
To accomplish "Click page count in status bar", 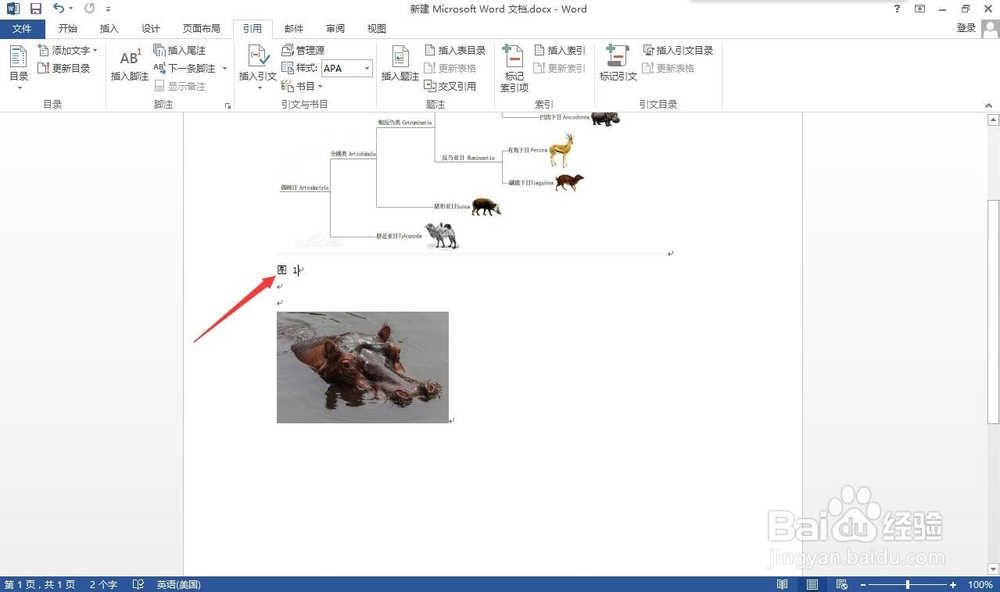I will pos(40,584).
